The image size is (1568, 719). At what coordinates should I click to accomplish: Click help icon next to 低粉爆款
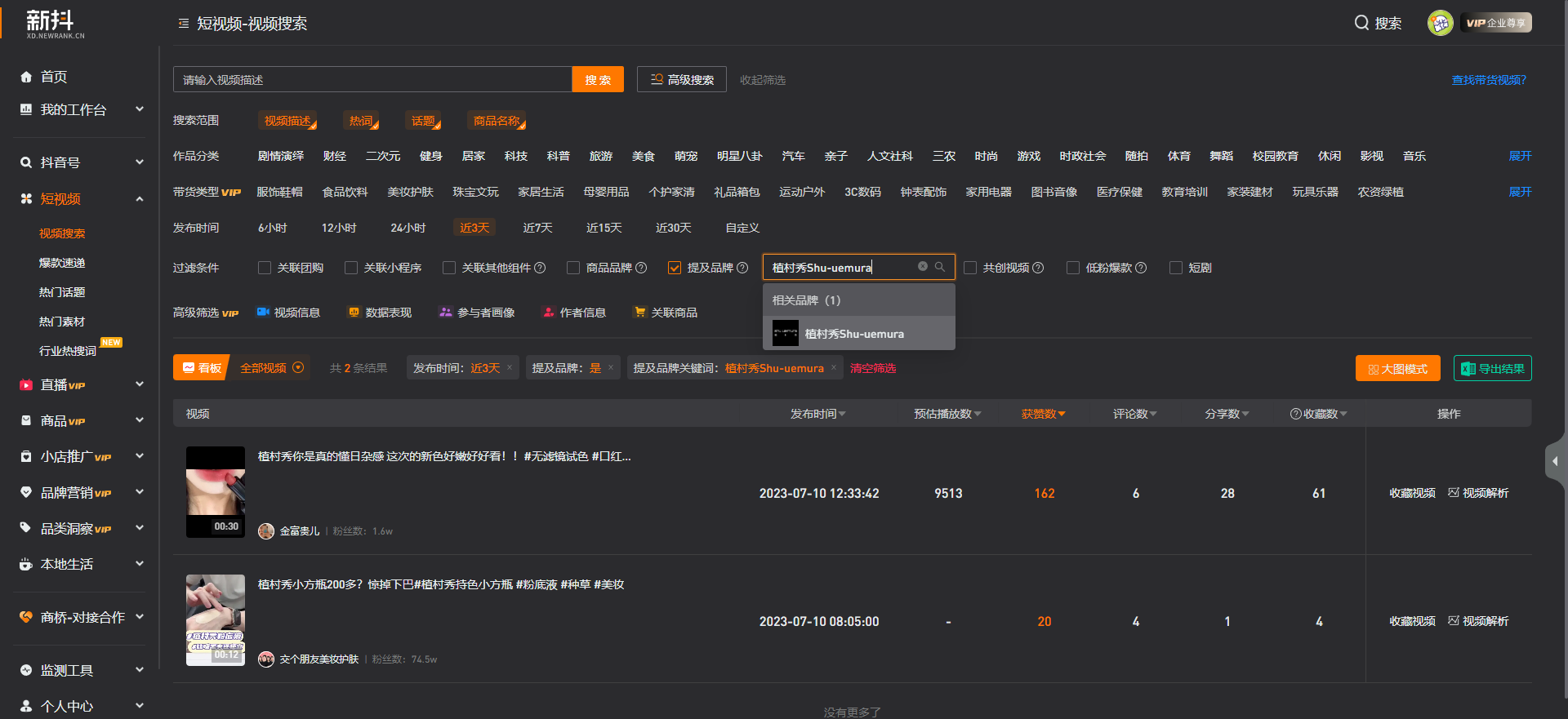pyautogui.click(x=1141, y=268)
